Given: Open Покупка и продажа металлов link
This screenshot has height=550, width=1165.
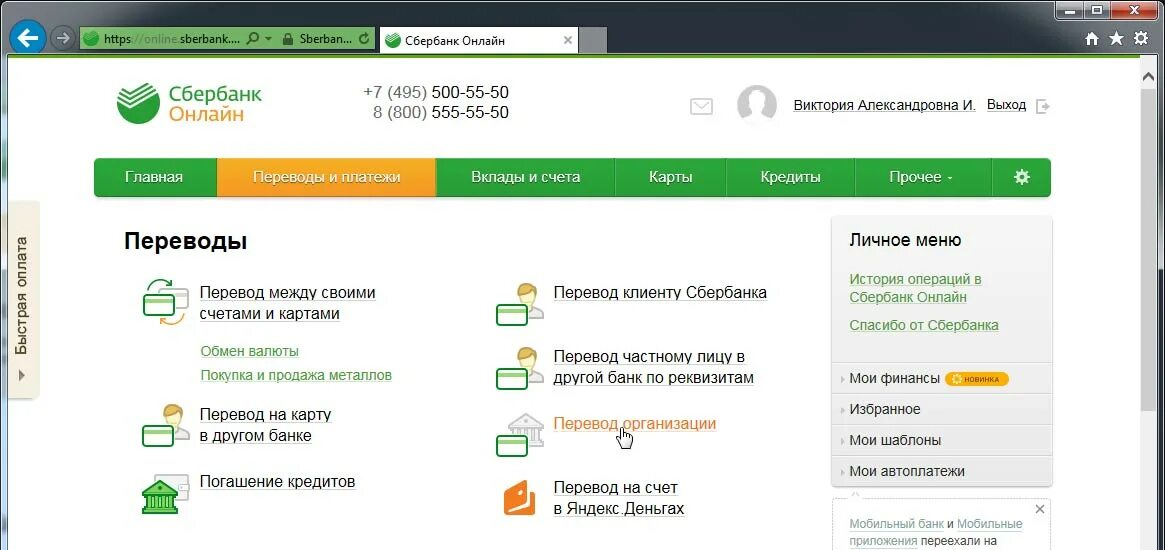Looking at the screenshot, I should pos(296,375).
